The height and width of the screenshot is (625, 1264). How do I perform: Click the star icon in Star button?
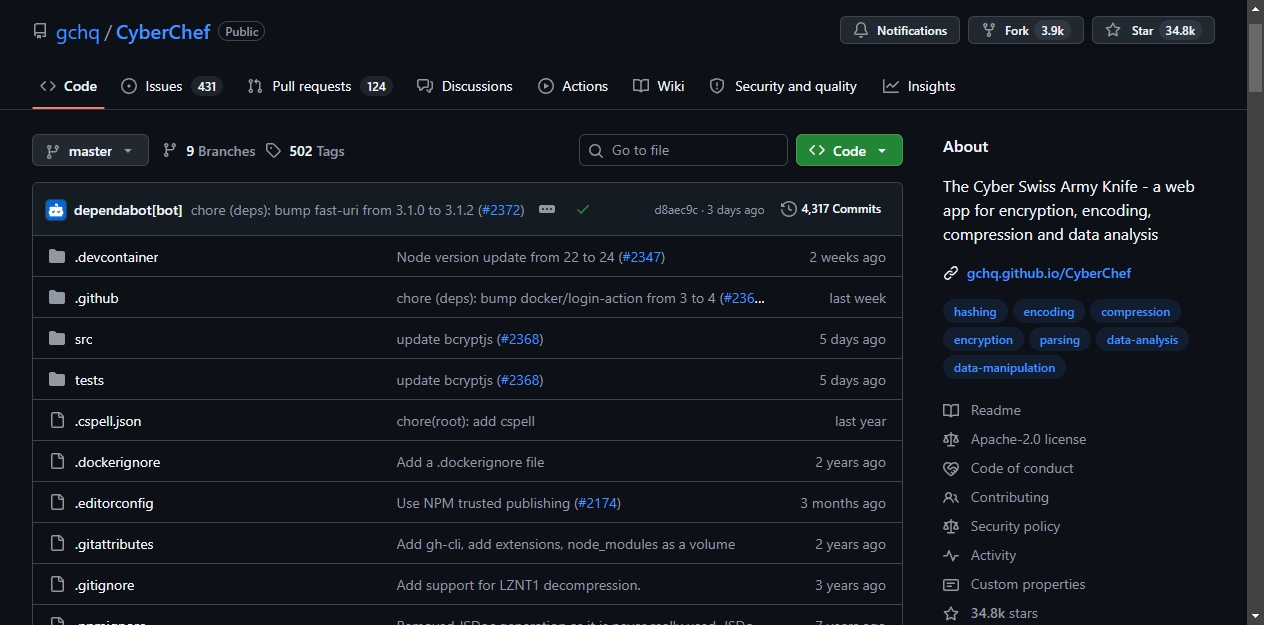pyautogui.click(x=1113, y=31)
